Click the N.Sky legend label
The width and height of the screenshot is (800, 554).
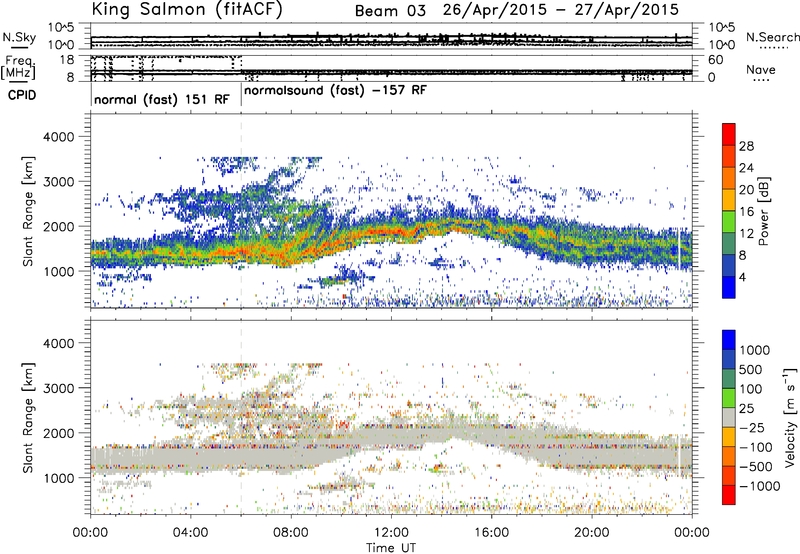point(19,37)
